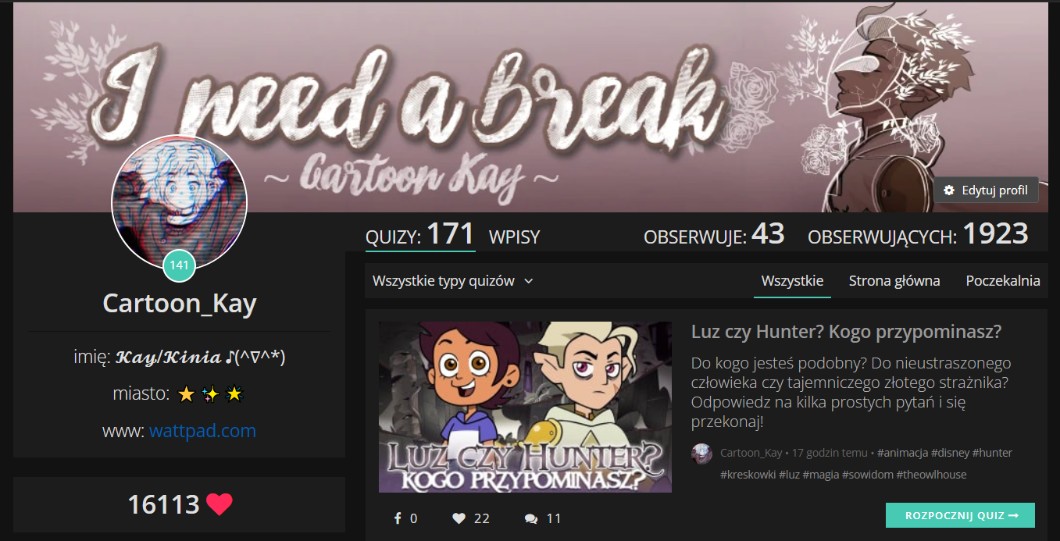Screen dimensions: 1060x541
Task: Open the wattpad.com link
Action: [203, 431]
